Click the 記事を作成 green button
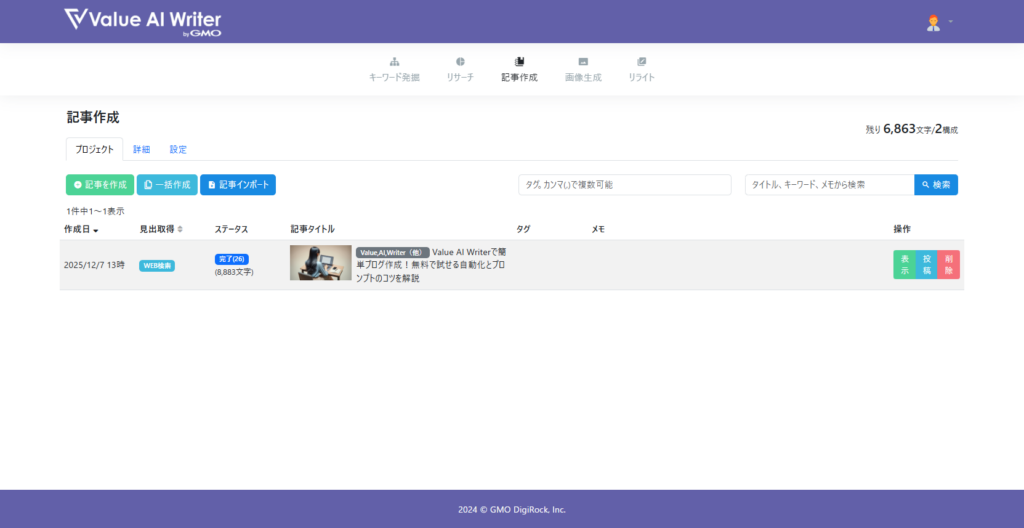This screenshot has width=1024, height=528. pyautogui.click(x=100, y=185)
